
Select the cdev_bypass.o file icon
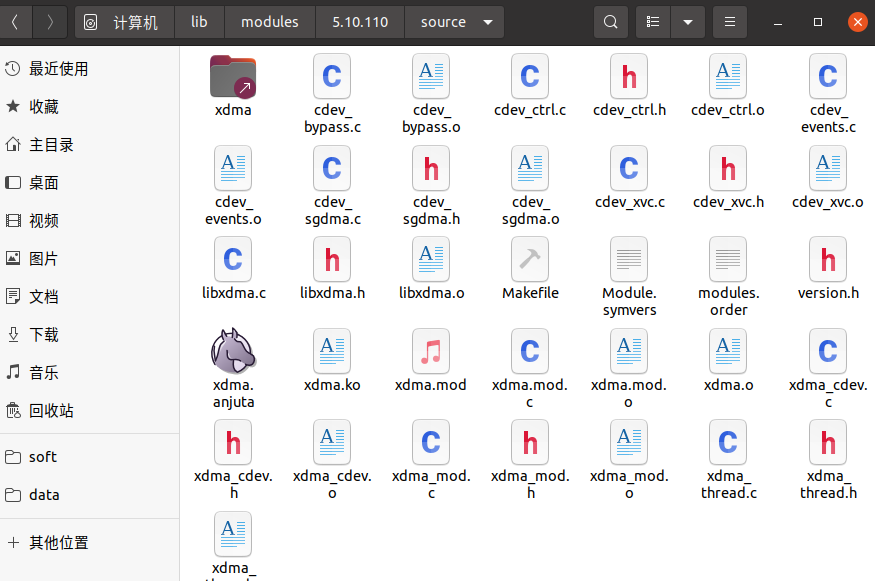point(431,76)
